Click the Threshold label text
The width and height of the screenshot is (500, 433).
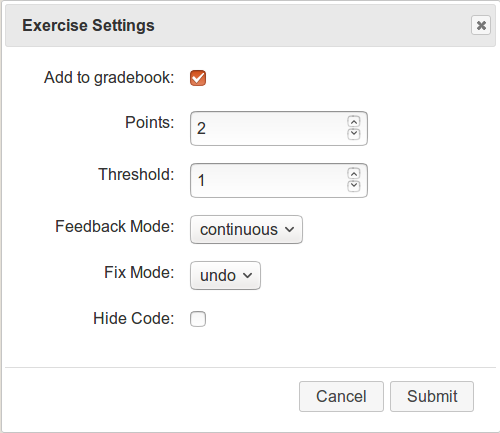tap(136, 174)
